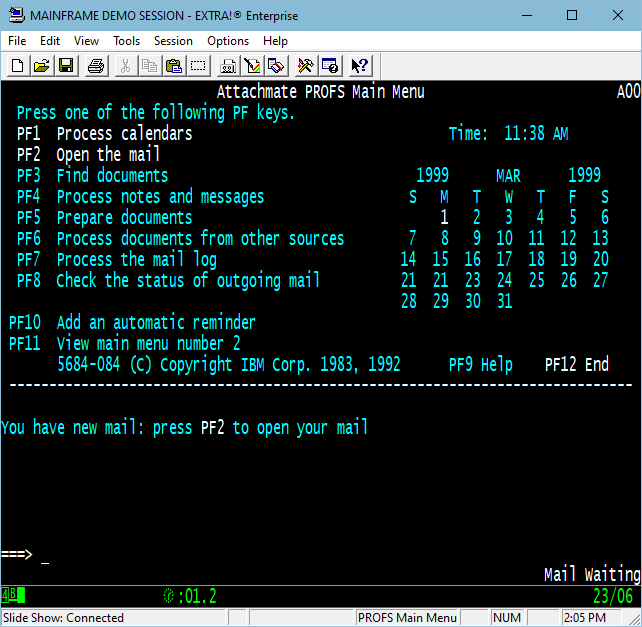Click the Mail Waiting indicator

pos(592,574)
